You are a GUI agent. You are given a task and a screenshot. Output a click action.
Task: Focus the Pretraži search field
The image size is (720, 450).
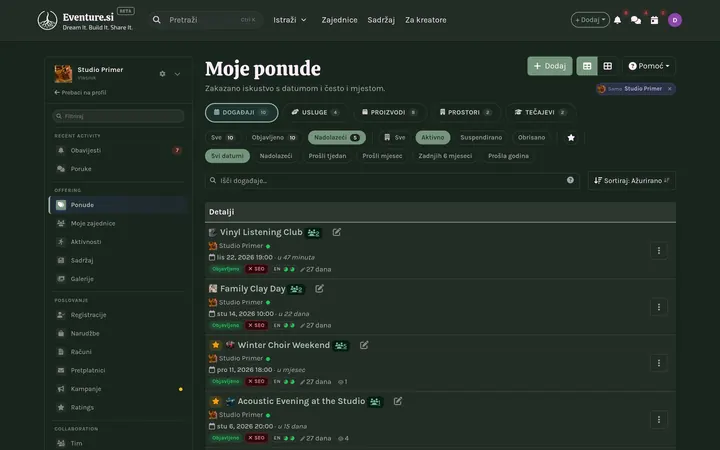click(x=205, y=20)
